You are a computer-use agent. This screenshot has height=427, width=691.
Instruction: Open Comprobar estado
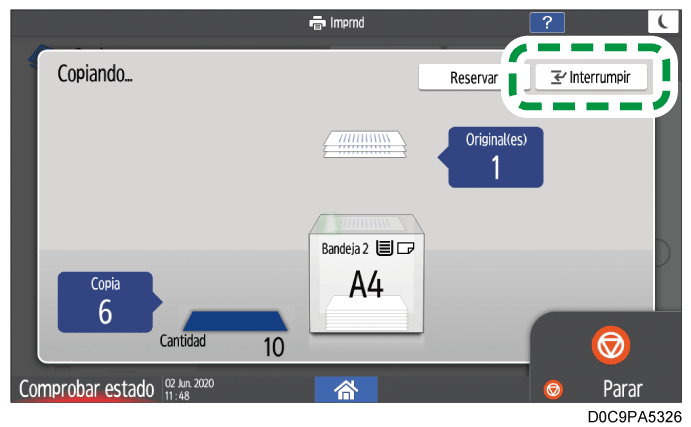(x=85, y=389)
